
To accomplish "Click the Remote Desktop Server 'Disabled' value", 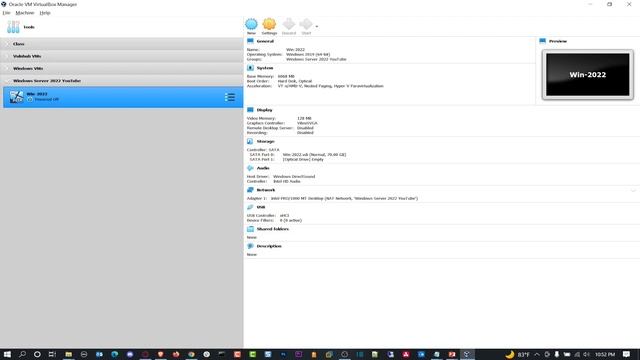I will pyautogui.click(x=305, y=128).
